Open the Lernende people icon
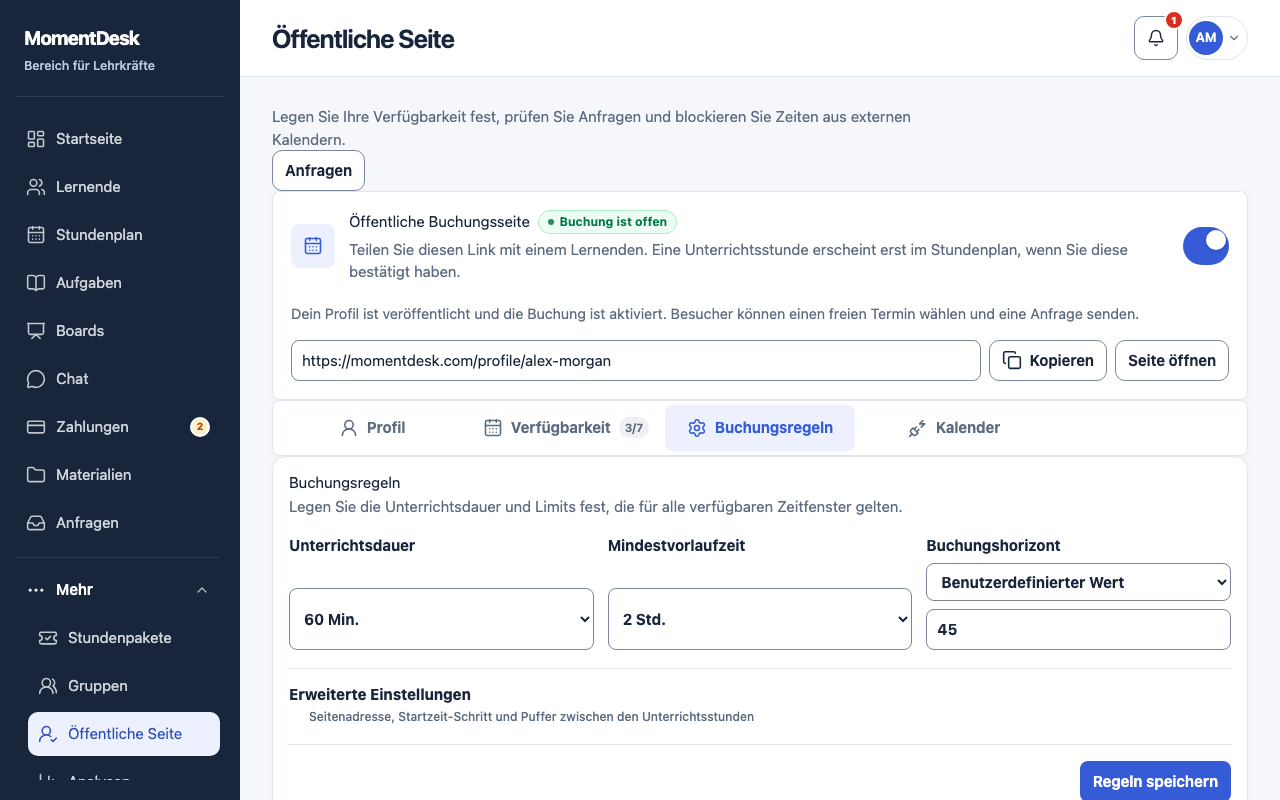This screenshot has height=800, width=1280. point(36,187)
